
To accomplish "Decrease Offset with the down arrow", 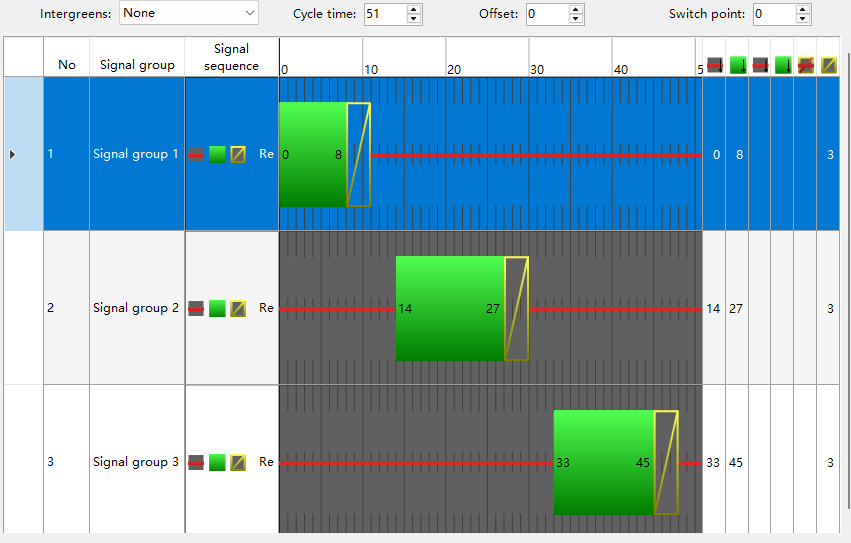I will [x=575, y=18].
